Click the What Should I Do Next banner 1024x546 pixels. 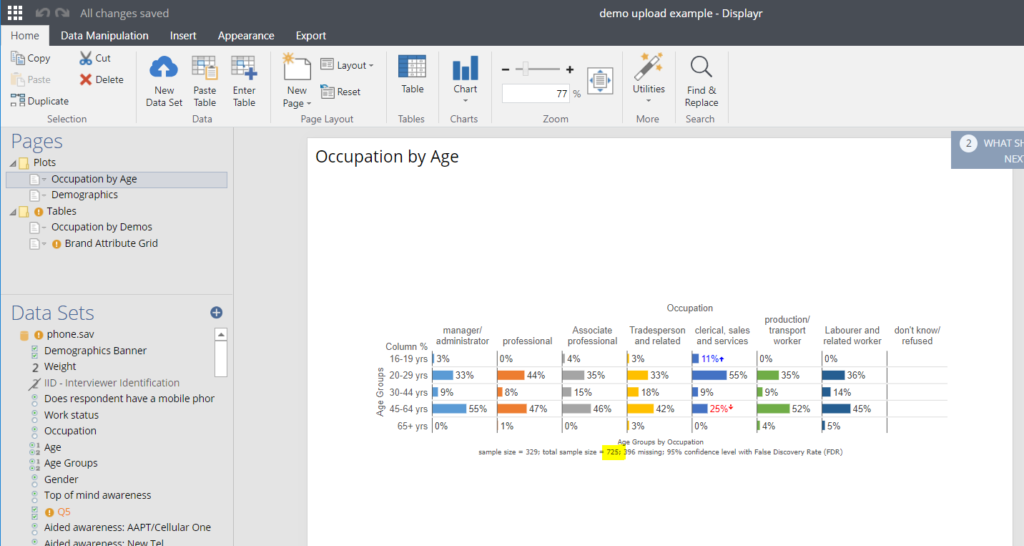[987, 150]
